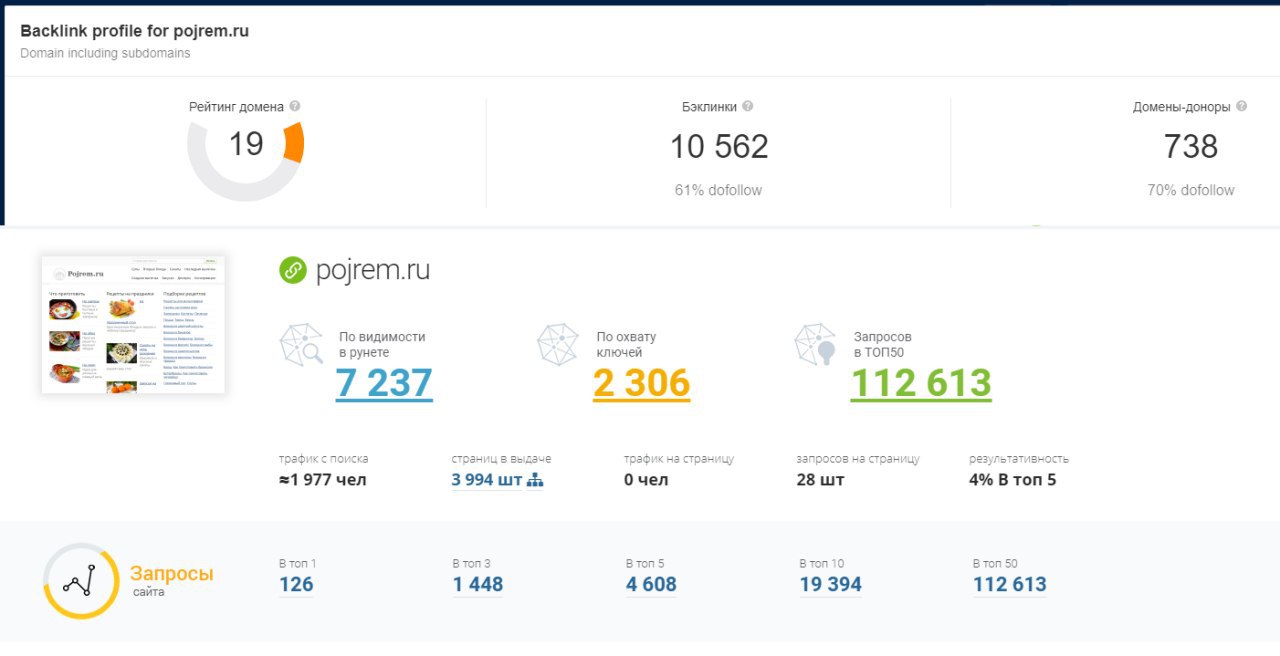Click the circular Запросы graph icon
The height and width of the screenshot is (656, 1280).
[81, 581]
